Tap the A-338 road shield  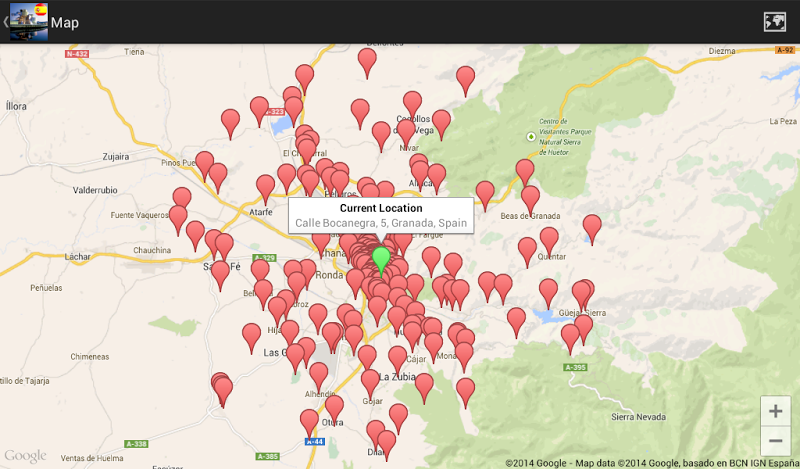pyautogui.click(x=136, y=444)
